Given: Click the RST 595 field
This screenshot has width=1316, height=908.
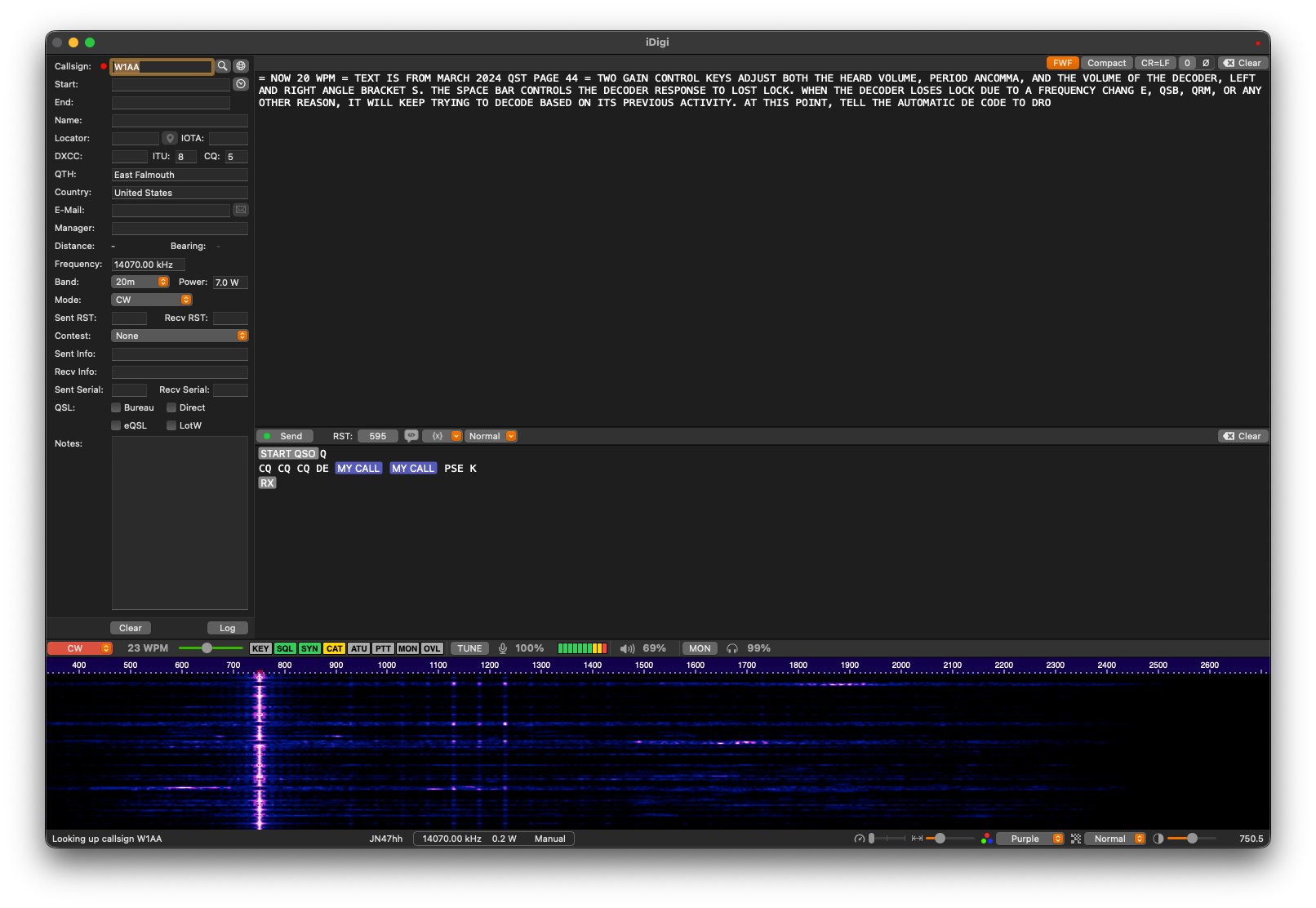Looking at the screenshot, I should [x=377, y=436].
